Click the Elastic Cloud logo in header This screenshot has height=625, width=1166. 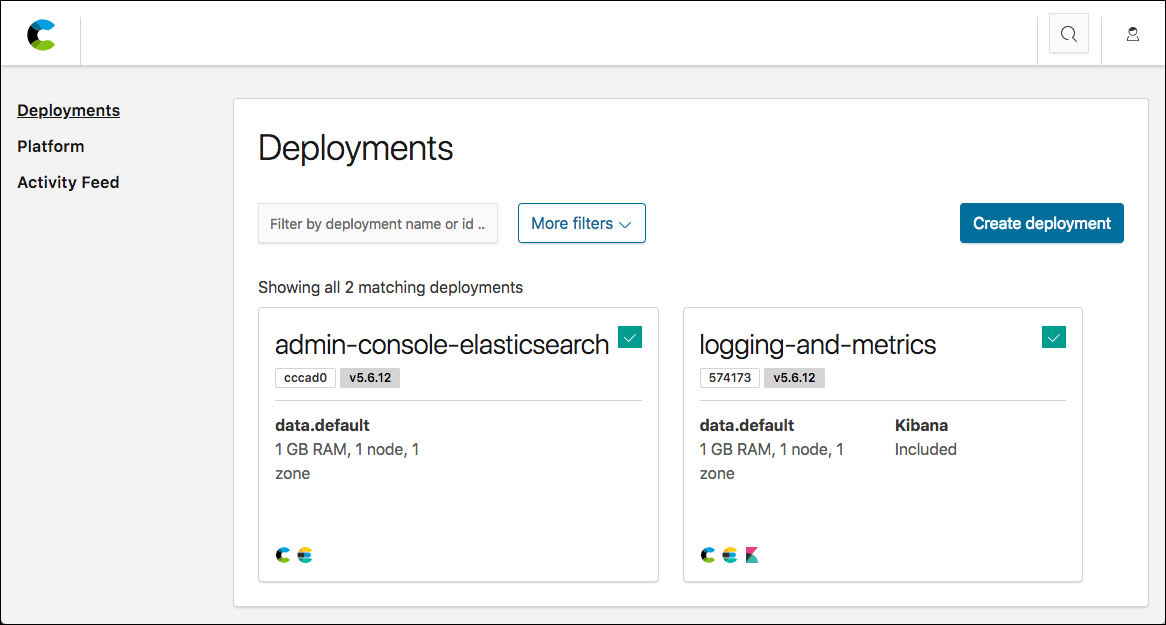tap(41, 34)
